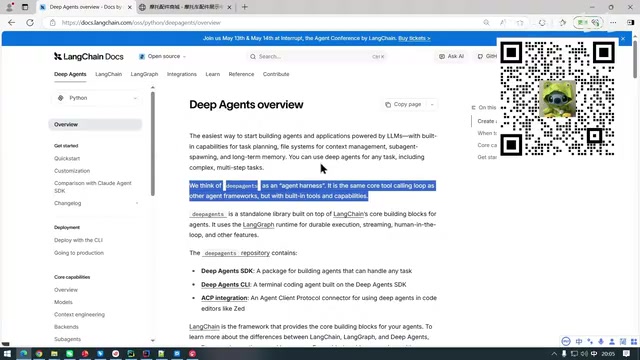Click the IME microphone voice input icon
Image resolution: width=640 pixels, height=360 pixels.
click(x=601, y=342)
